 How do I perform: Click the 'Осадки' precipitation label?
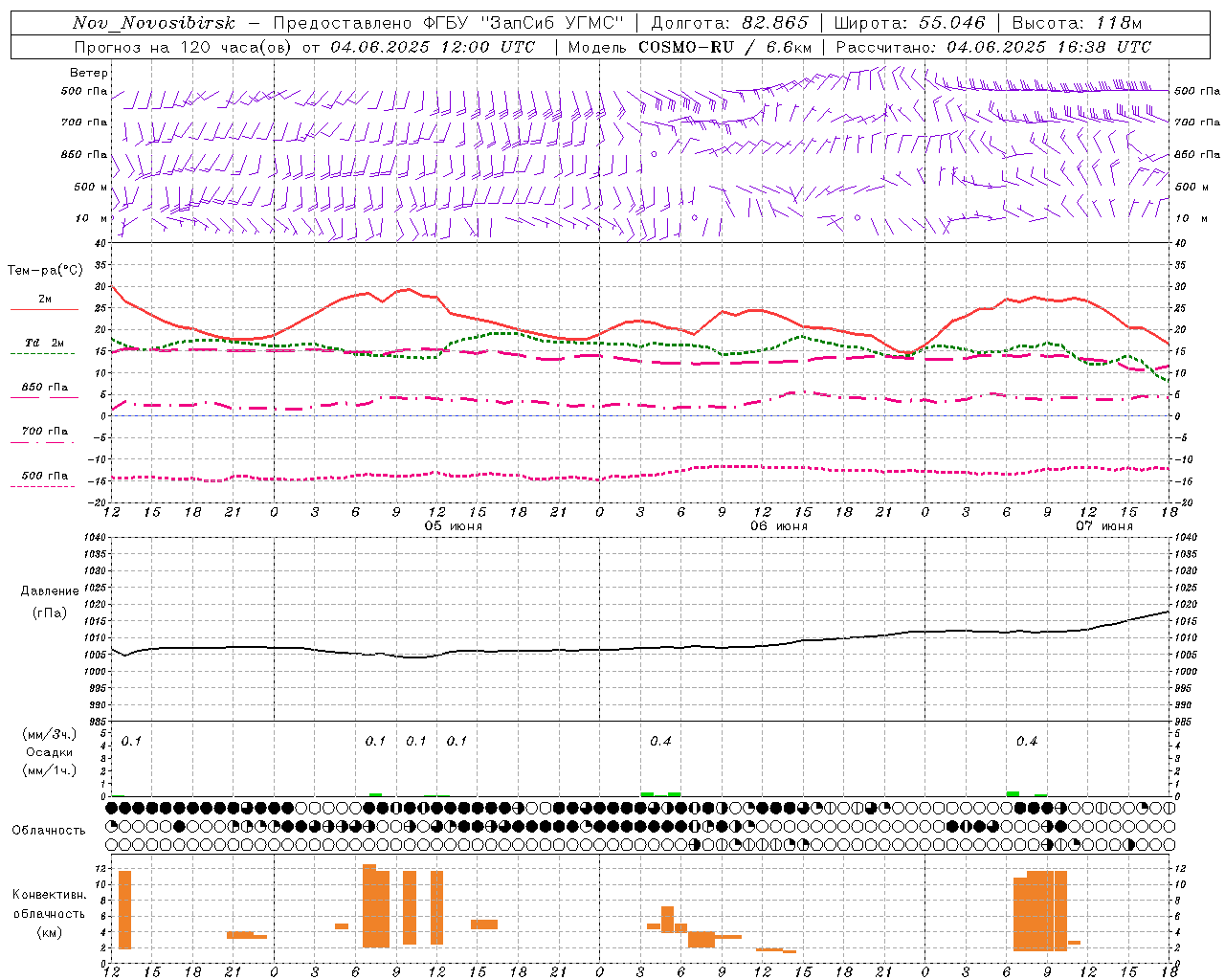[50, 752]
